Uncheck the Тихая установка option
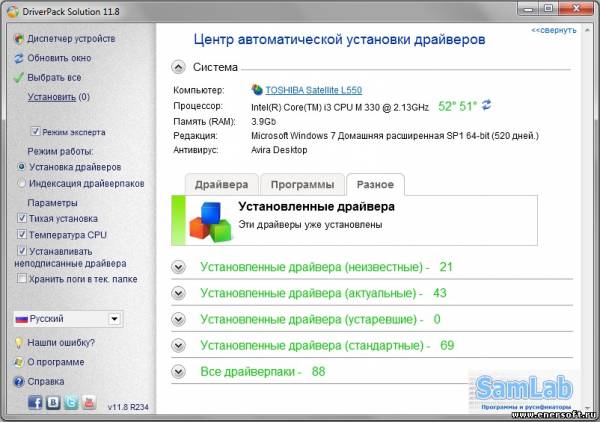This screenshot has width=600, height=422. [22, 218]
